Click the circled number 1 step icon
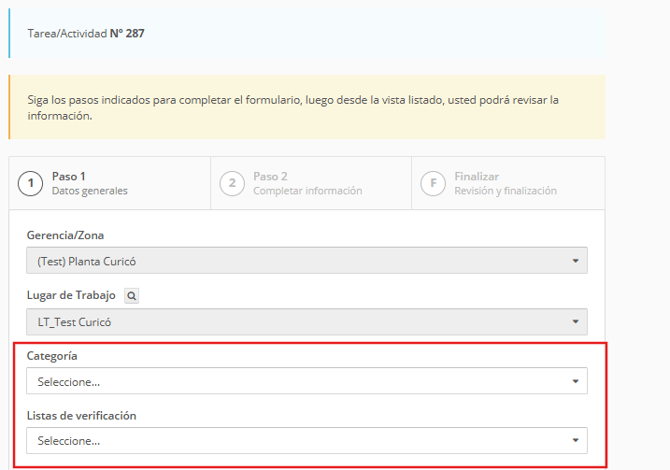Viewport: 670px width, 470px height. coord(32,184)
